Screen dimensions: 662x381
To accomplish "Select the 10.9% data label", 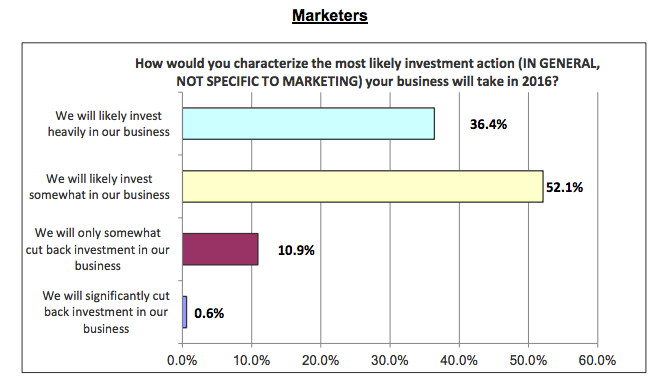I will 296,250.
